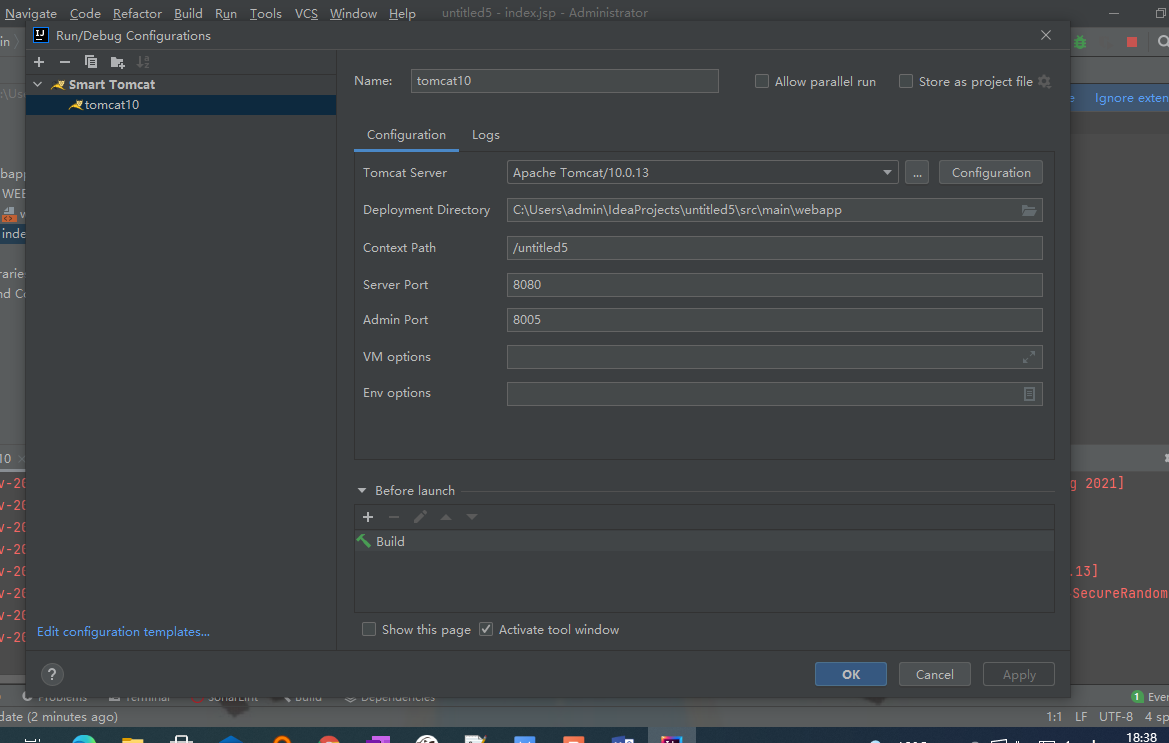Move configuration into new folder
This screenshot has width=1169, height=743.
point(117,62)
